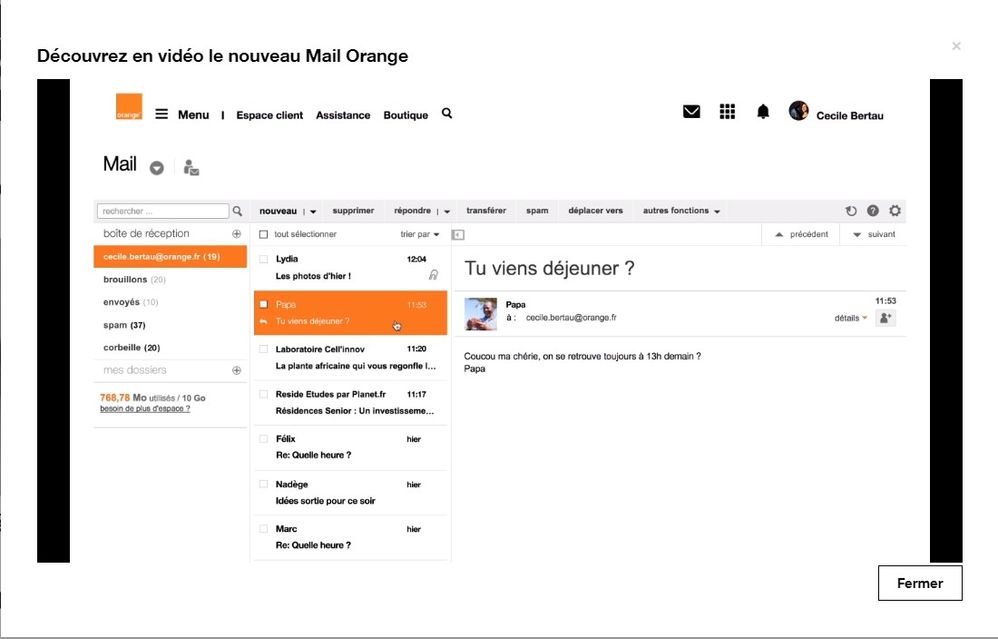Go to précédent message

pyautogui.click(x=801, y=234)
